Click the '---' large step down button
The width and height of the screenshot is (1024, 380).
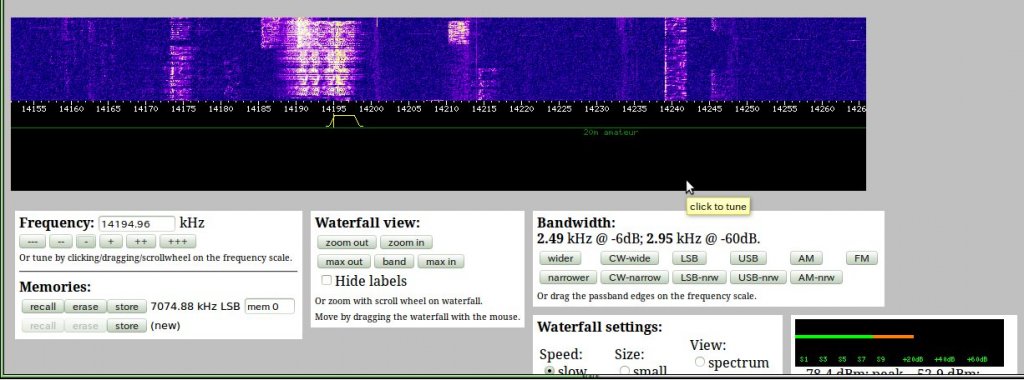33,242
